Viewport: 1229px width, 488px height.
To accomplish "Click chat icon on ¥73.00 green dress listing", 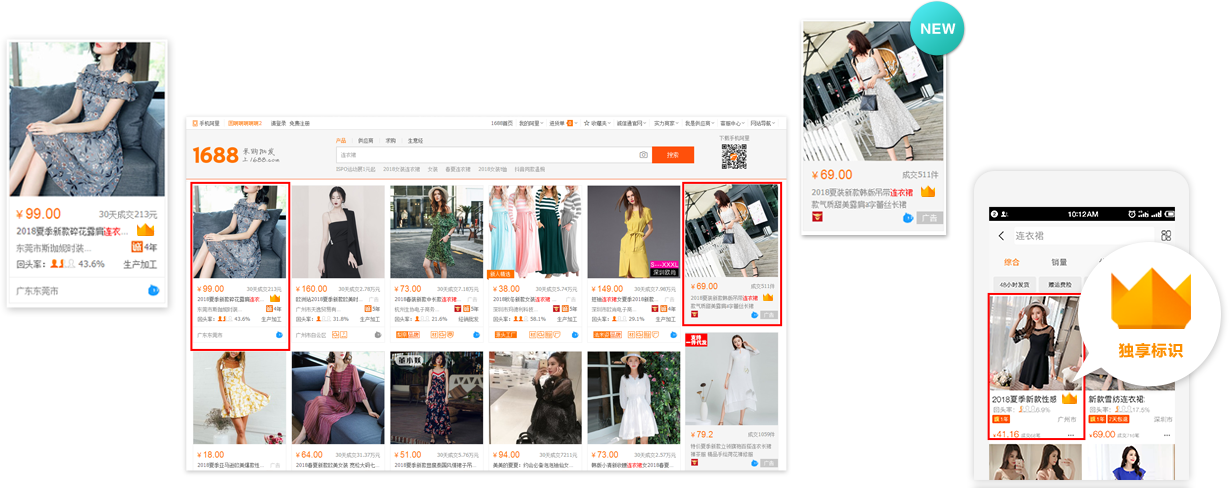I will tap(476, 335).
